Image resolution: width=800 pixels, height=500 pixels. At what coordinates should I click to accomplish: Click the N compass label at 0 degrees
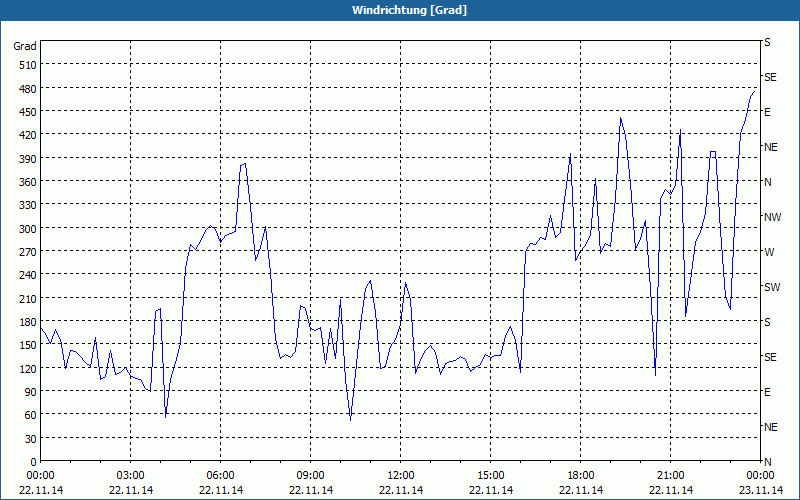768,462
